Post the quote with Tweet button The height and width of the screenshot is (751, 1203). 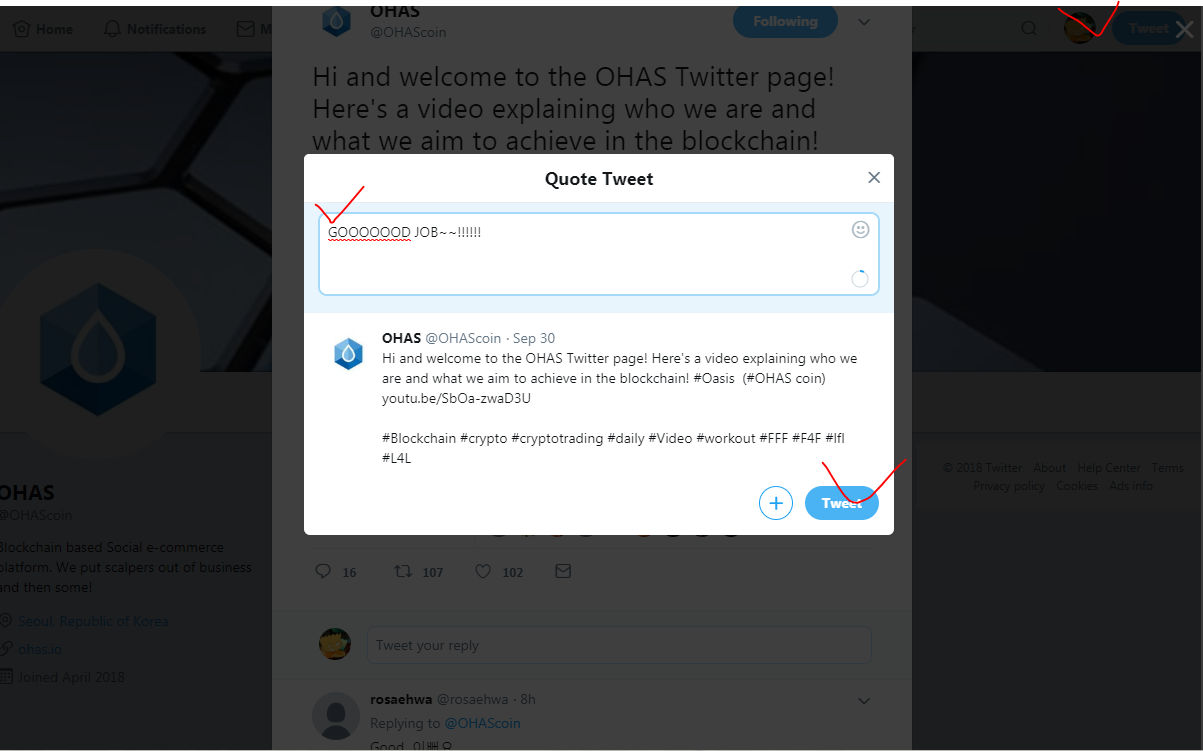[842, 503]
